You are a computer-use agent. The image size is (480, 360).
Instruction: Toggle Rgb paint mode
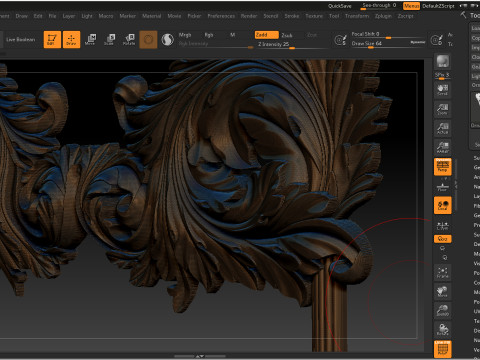coord(209,35)
